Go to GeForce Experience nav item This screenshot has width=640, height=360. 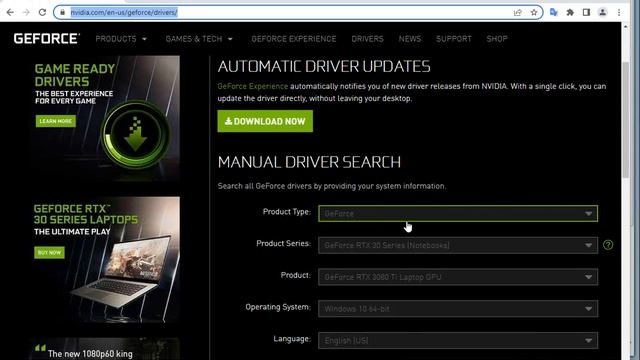click(293, 39)
